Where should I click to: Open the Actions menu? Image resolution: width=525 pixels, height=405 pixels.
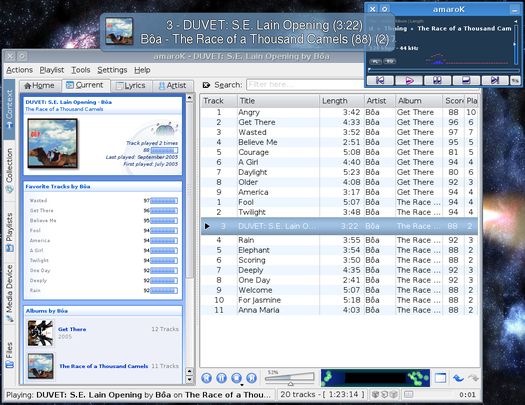click(19, 70)
